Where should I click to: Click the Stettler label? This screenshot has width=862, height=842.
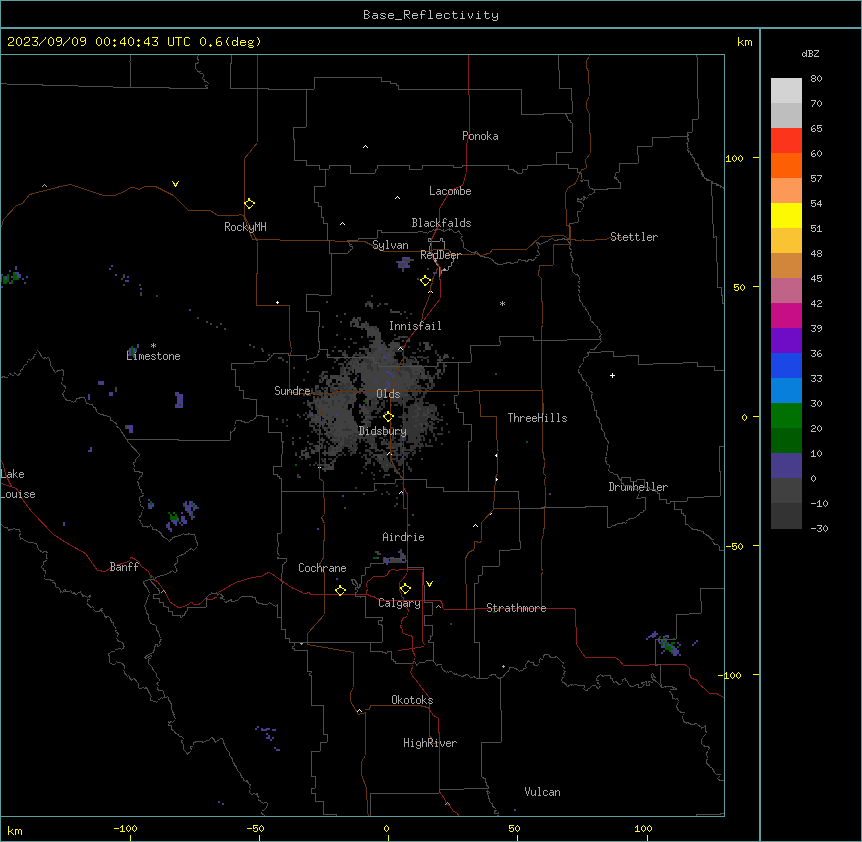(634, 237)
